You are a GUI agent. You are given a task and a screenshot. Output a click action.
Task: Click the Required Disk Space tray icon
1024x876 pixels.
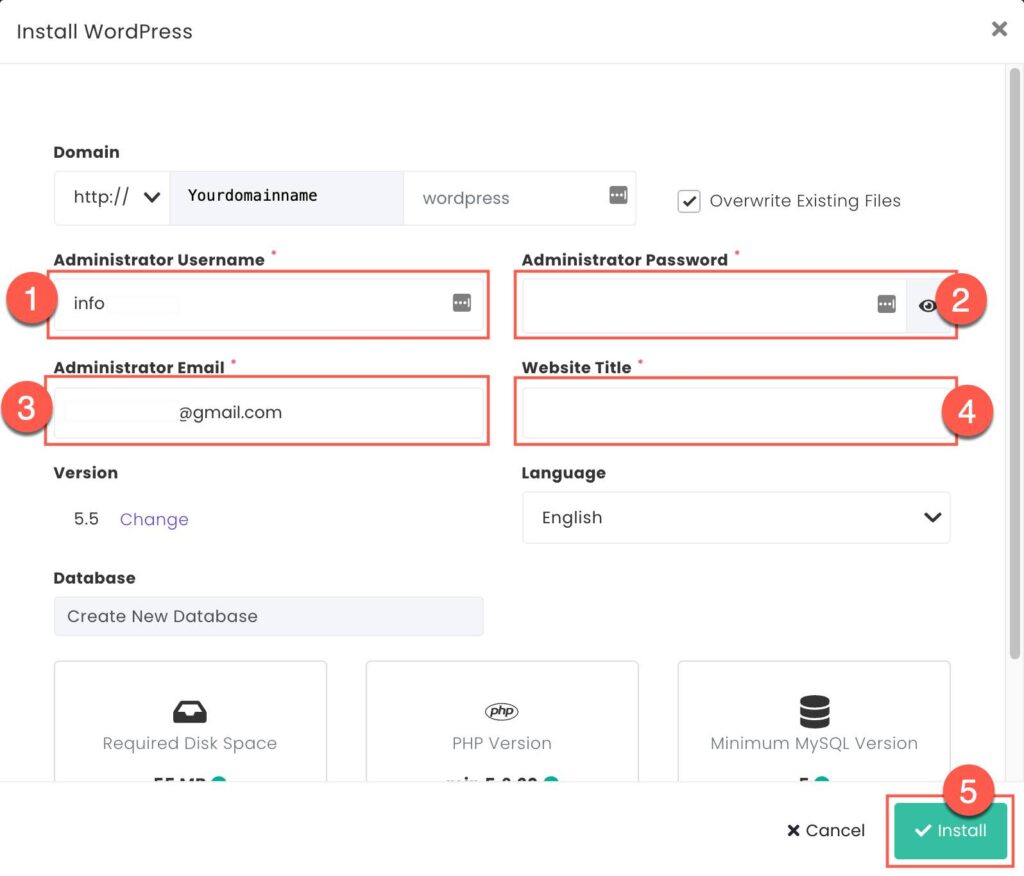pos(189,711)
